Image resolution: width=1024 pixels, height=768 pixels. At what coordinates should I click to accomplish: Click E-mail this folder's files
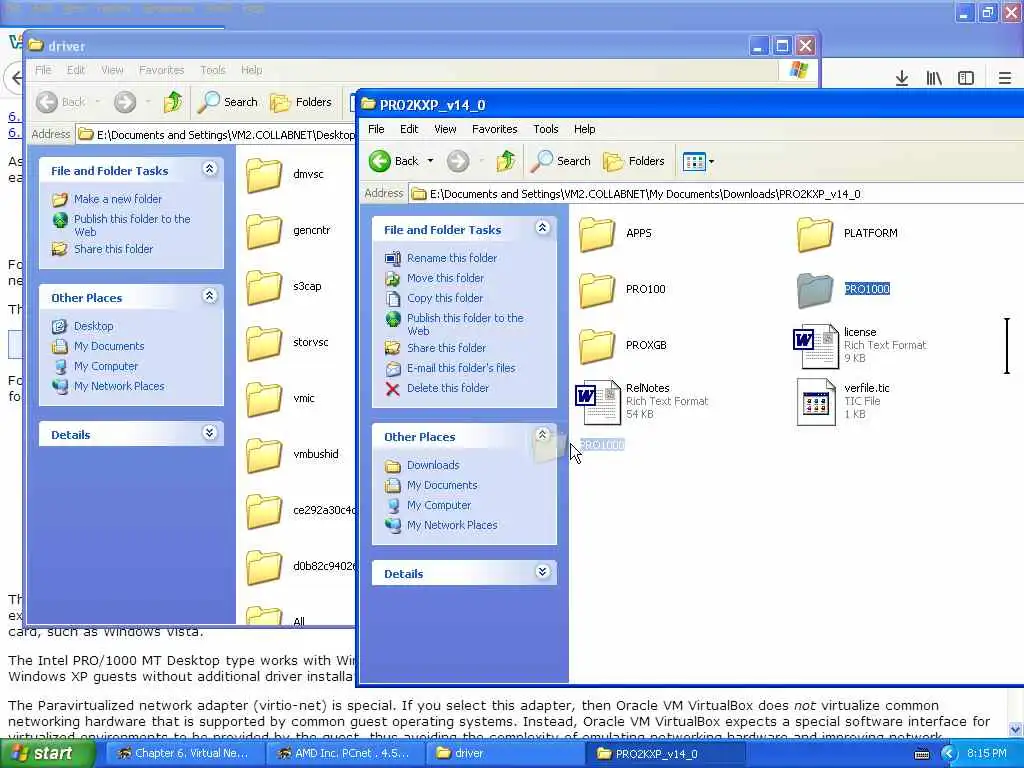tap(460, 368)
